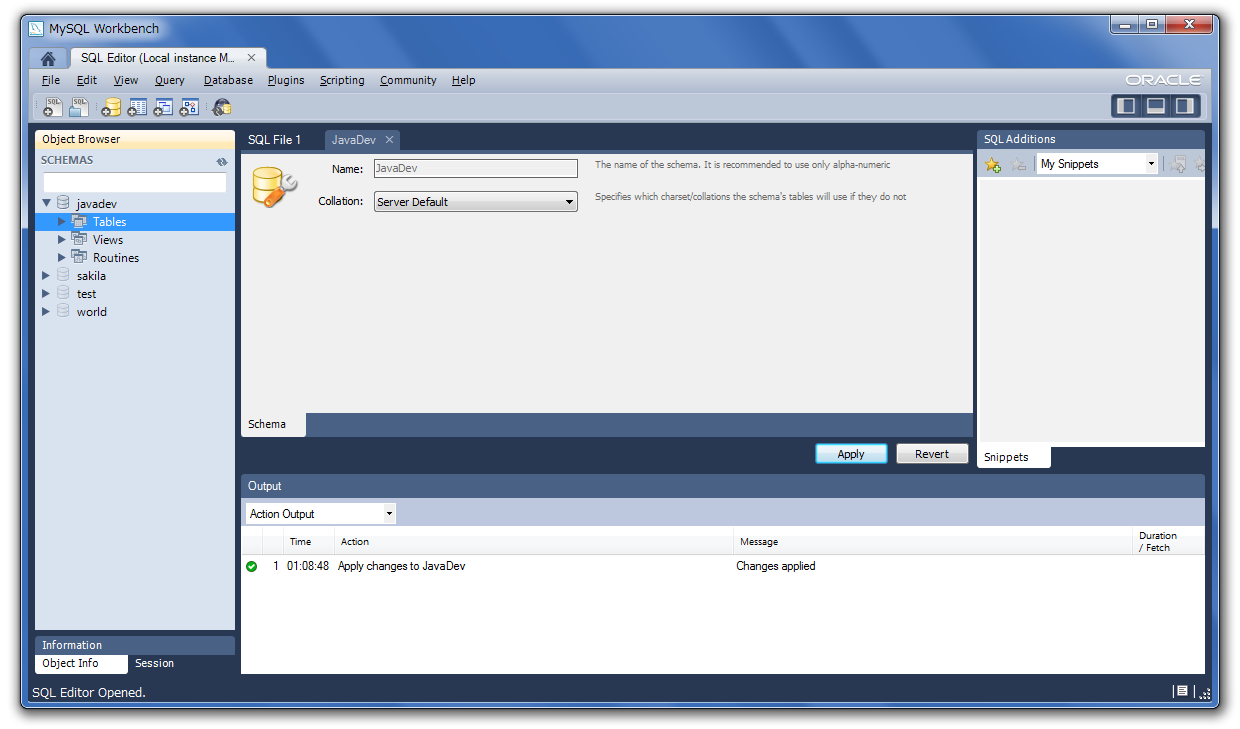Expand the world schema
The image size is (1240, 729).
point(46,311)
